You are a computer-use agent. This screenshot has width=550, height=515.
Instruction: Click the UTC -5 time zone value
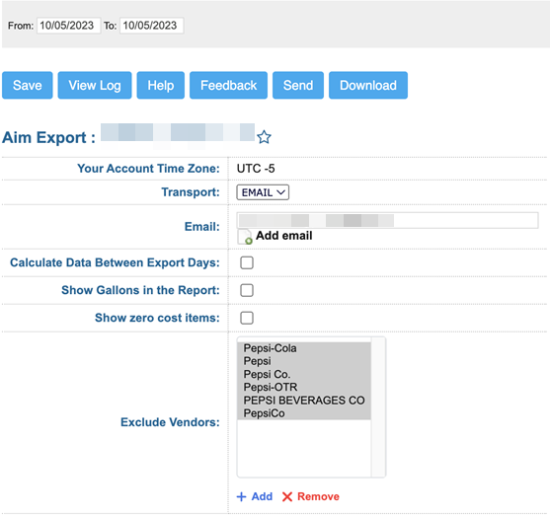pyautogui.click(x=256, y=168)
